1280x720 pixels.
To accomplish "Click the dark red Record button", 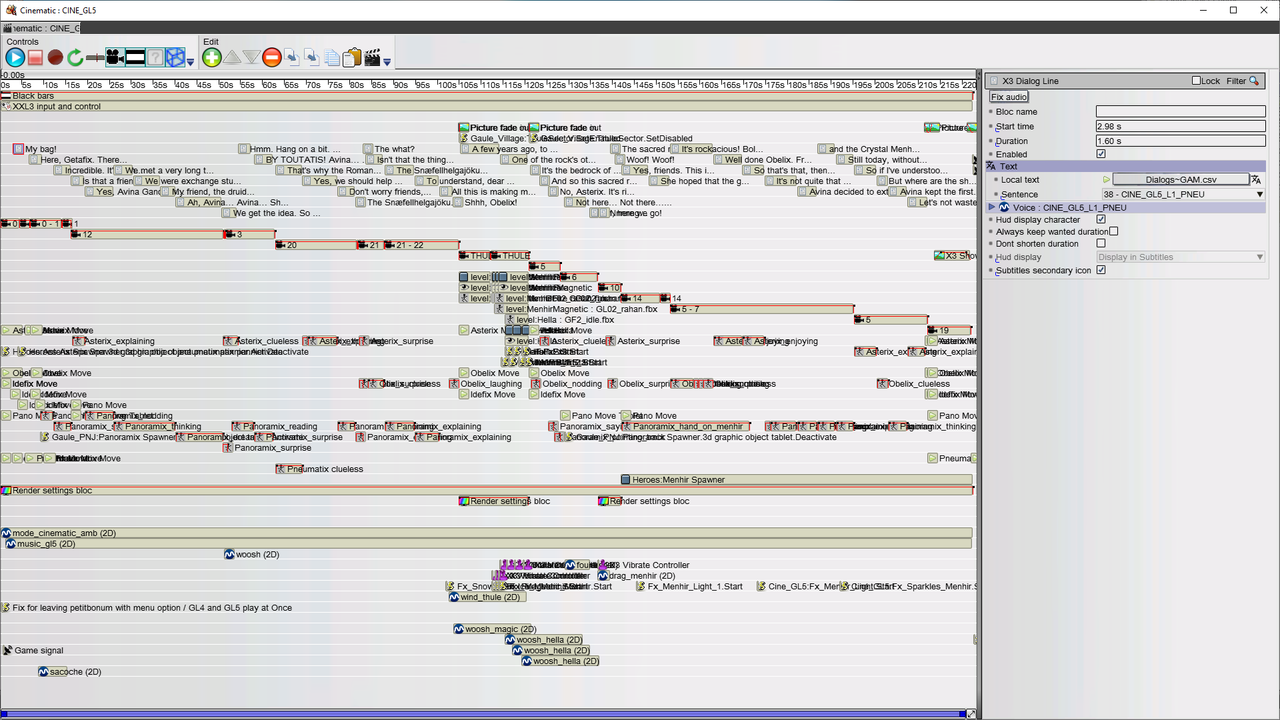I will 55,58.
